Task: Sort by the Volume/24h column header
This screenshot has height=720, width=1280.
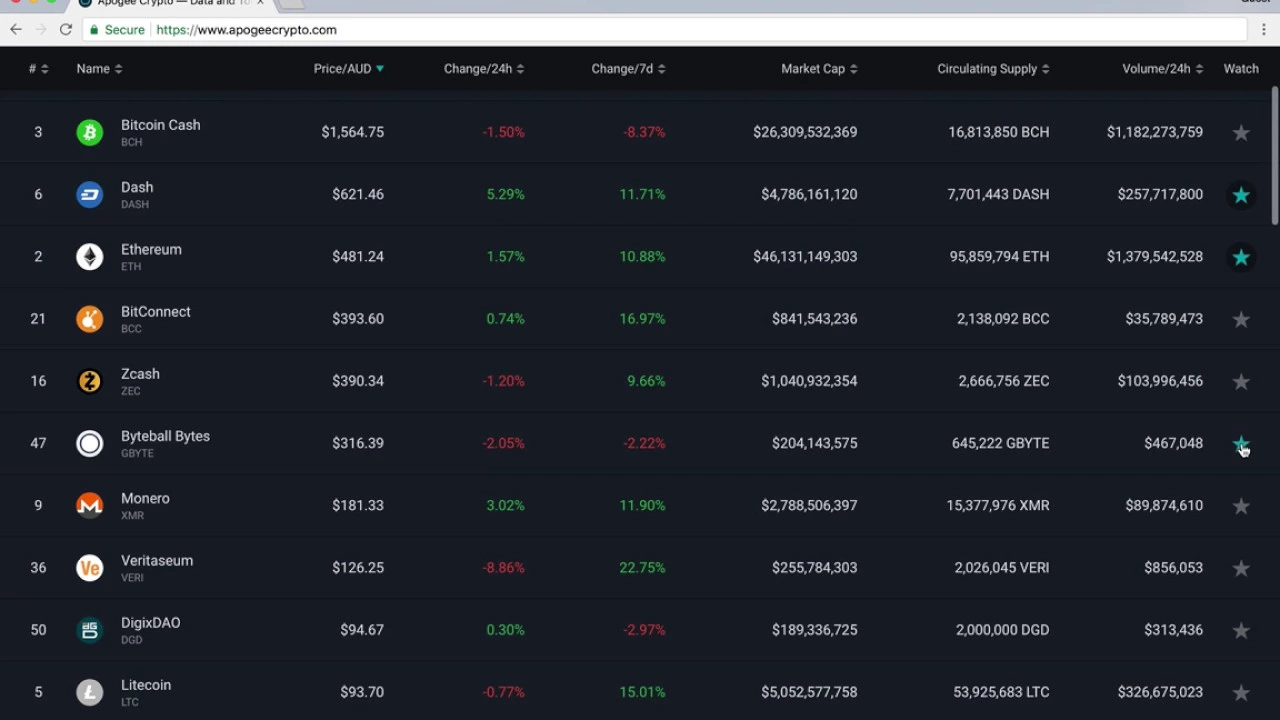Action: 1162,69
